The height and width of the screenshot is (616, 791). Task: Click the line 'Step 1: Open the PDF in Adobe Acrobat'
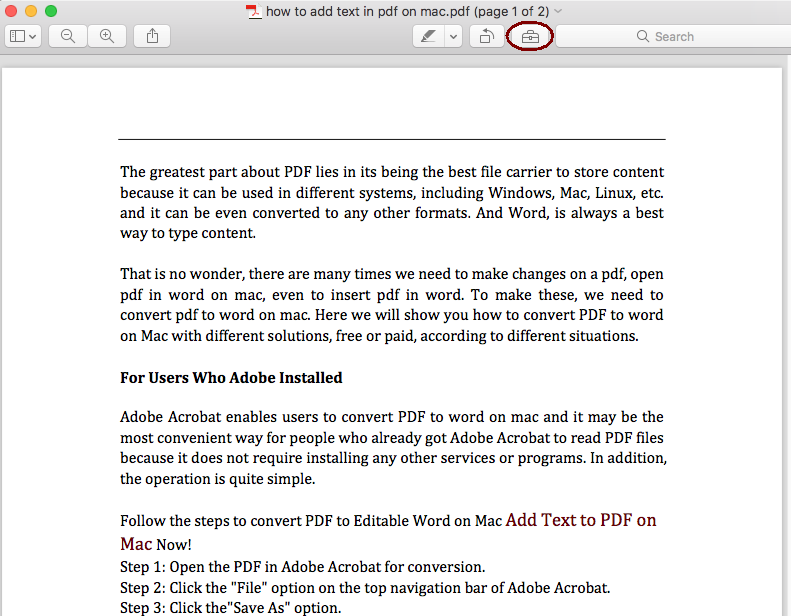click(x=302, y=567)
